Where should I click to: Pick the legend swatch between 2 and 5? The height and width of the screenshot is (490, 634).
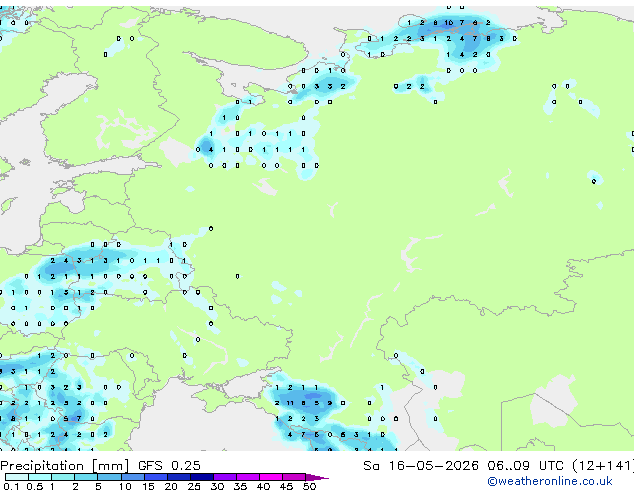(x=86, y=477)
